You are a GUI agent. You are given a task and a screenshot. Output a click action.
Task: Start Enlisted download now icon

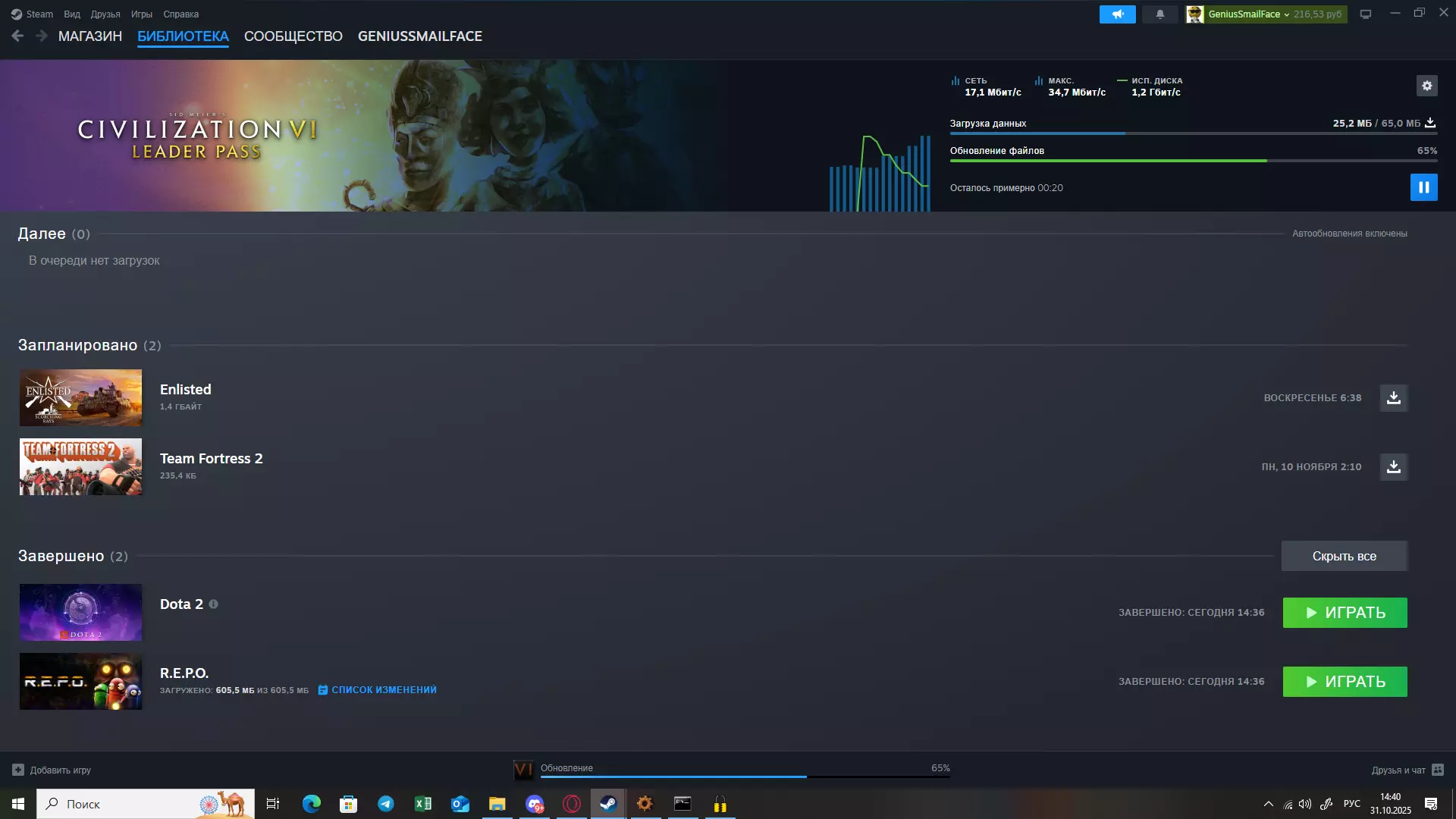(x=1393, y=398)
